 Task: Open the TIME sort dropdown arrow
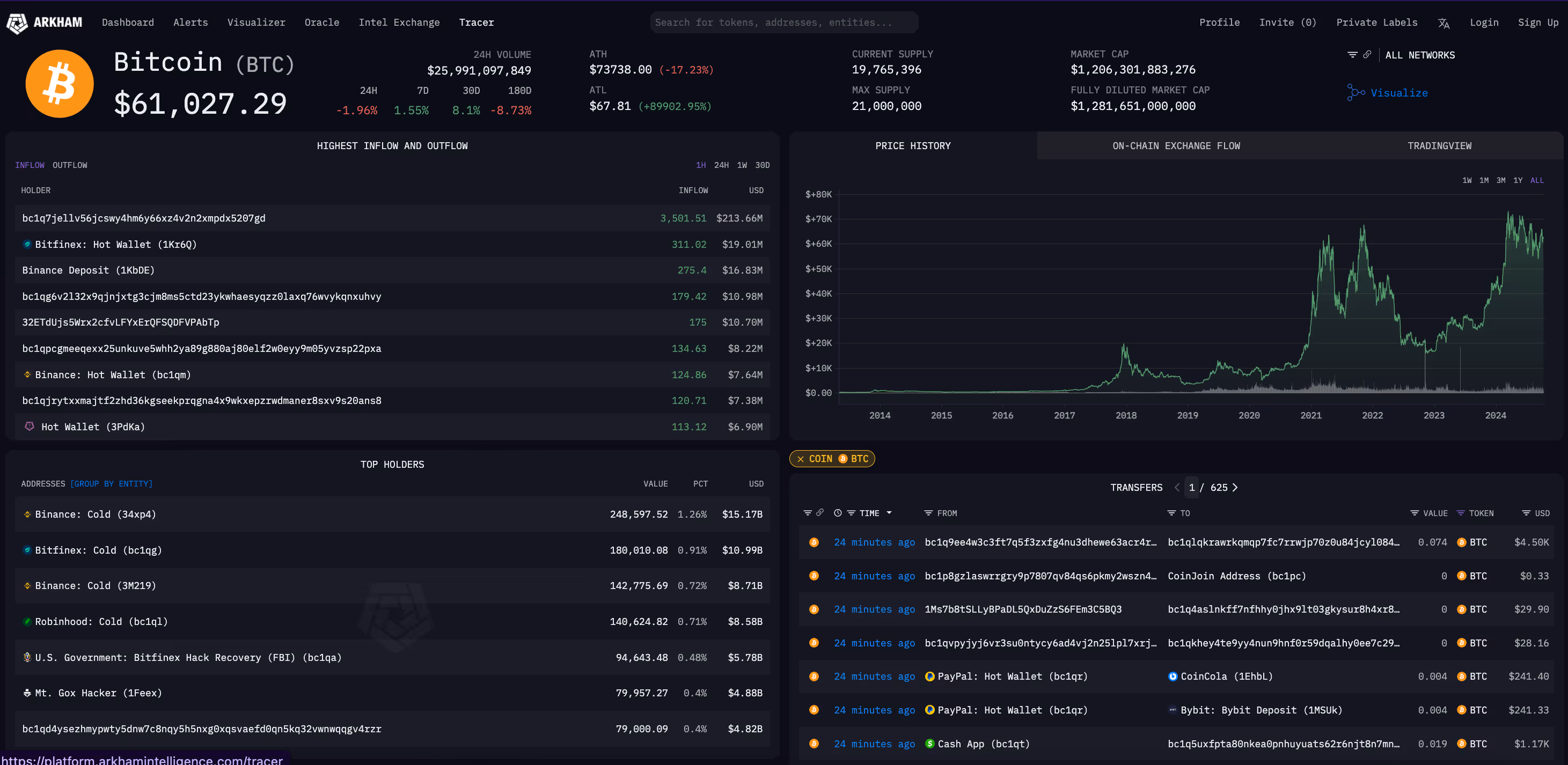coord(889,513)
